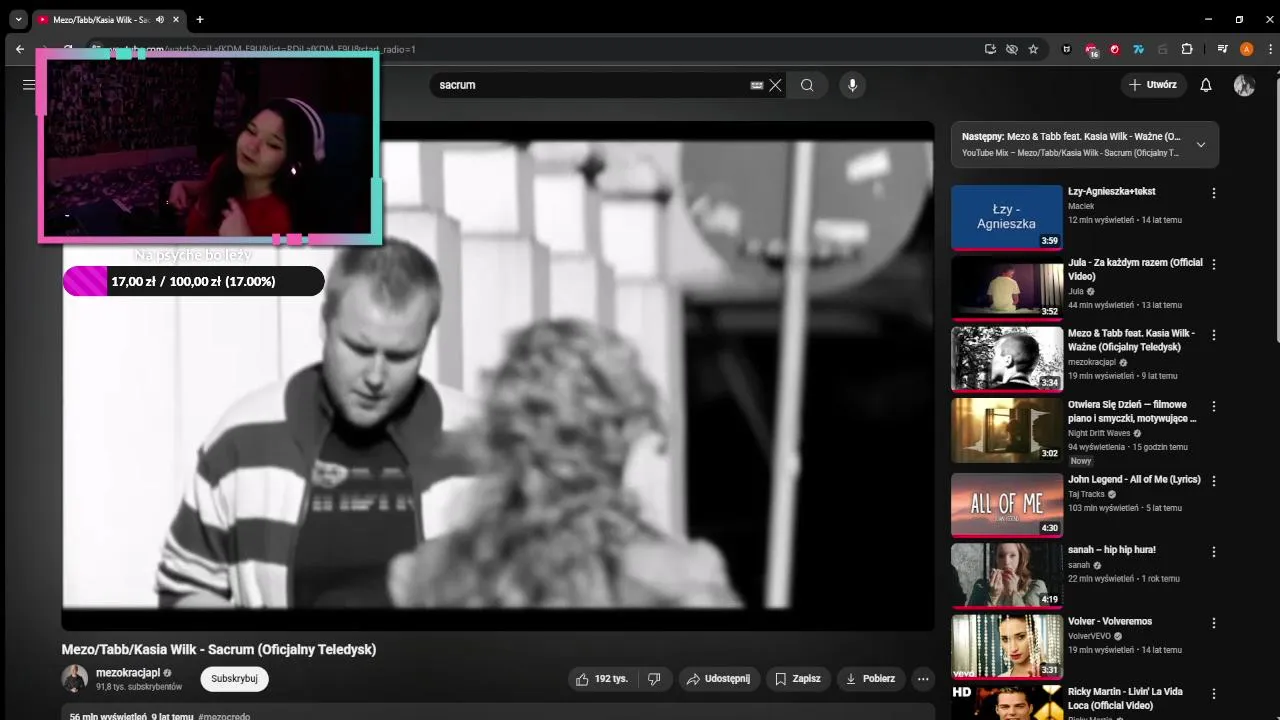
Task: Open options for John Legend All of Me
Action: click(1214, 480)
